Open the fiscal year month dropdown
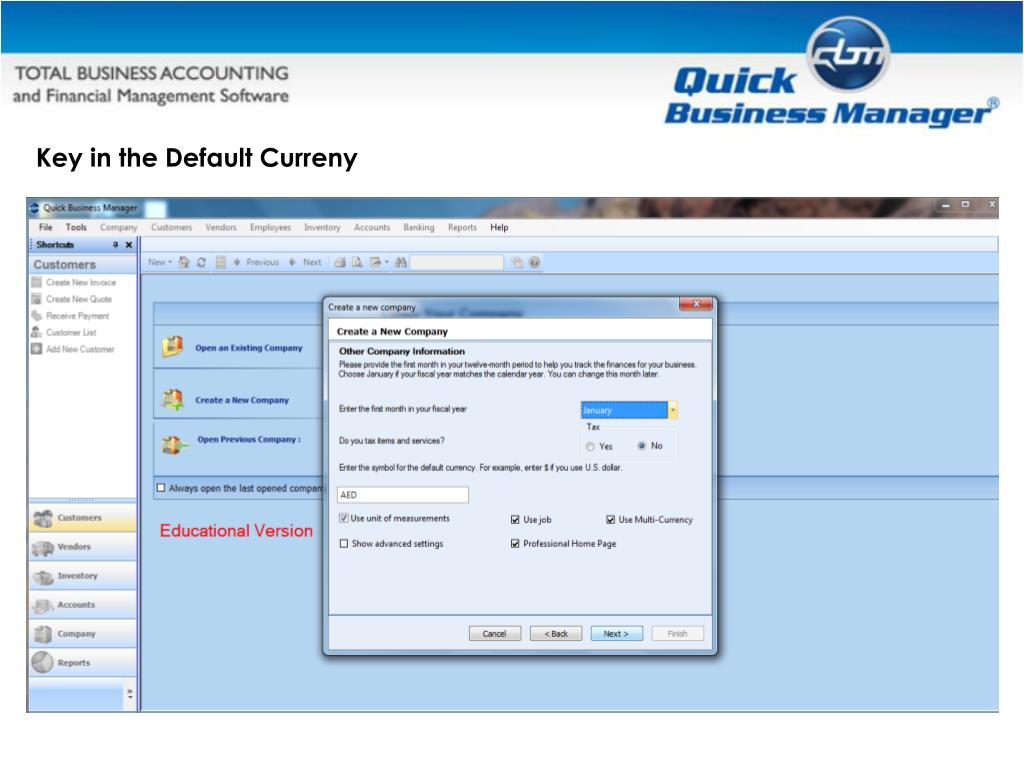1024x768 pixels. (x=673, y=410)
